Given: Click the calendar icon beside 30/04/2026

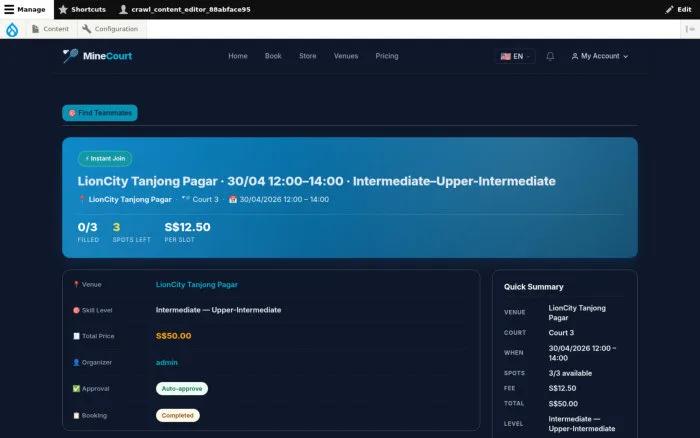Looking at the screenshot, I should (233, 200).
